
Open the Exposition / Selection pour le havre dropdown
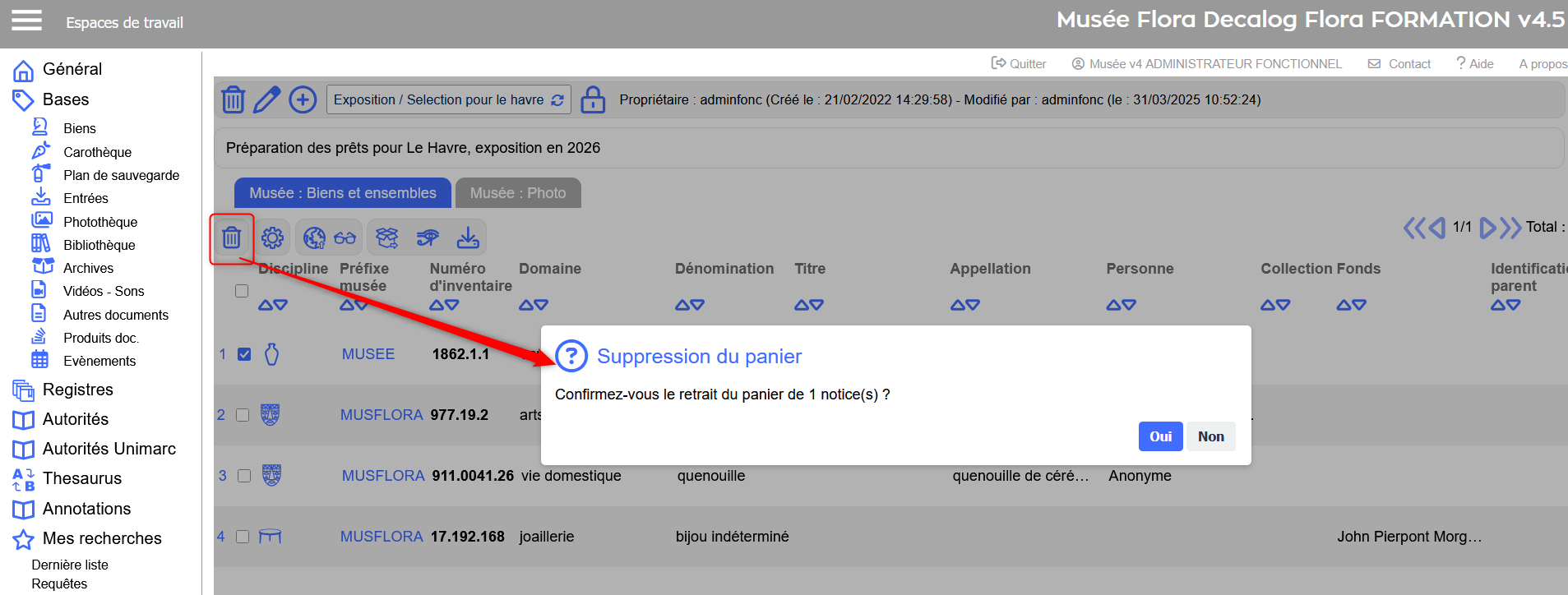click(448, 100)
